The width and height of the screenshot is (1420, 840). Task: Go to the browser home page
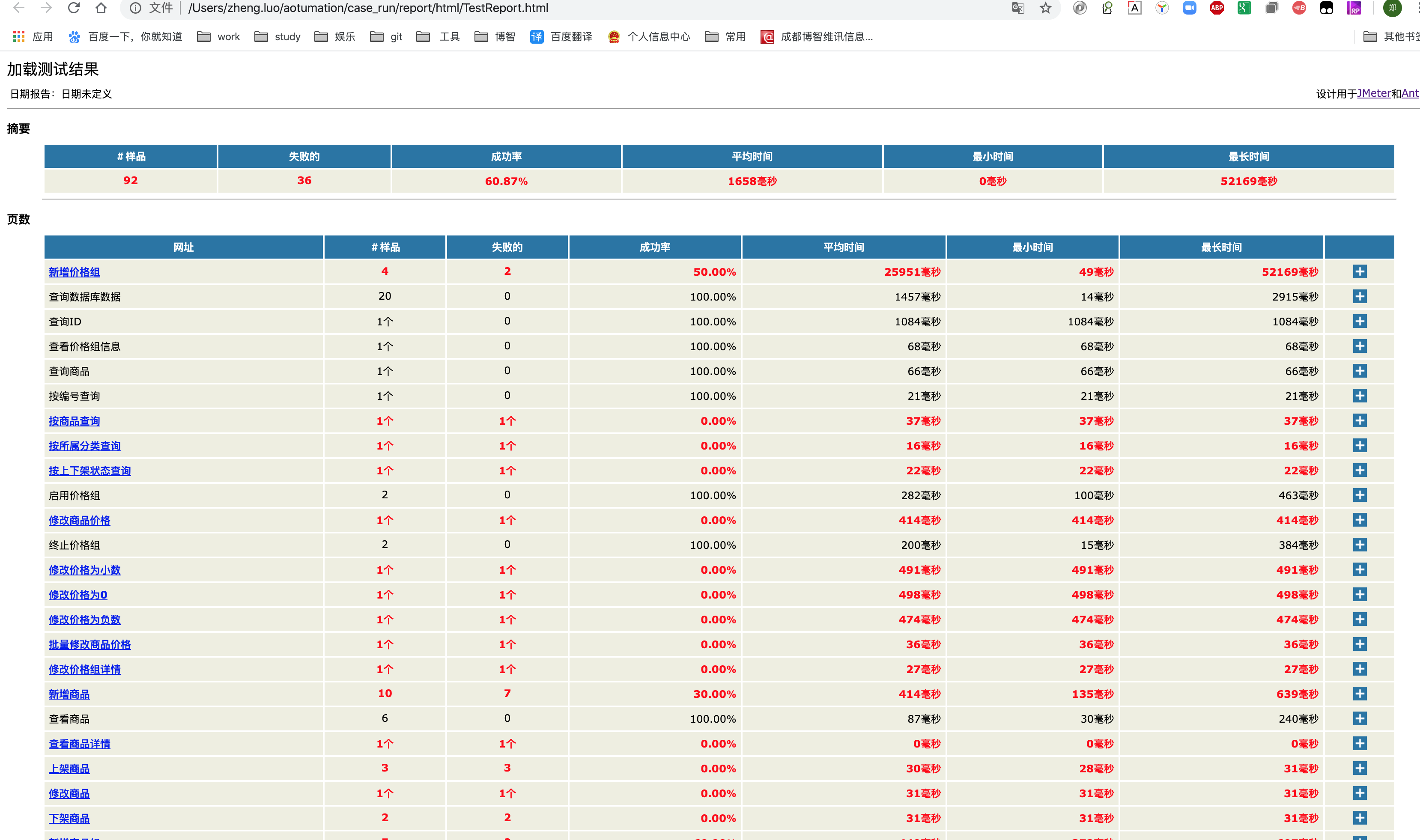pyautogui.click(x=101, y=8)
